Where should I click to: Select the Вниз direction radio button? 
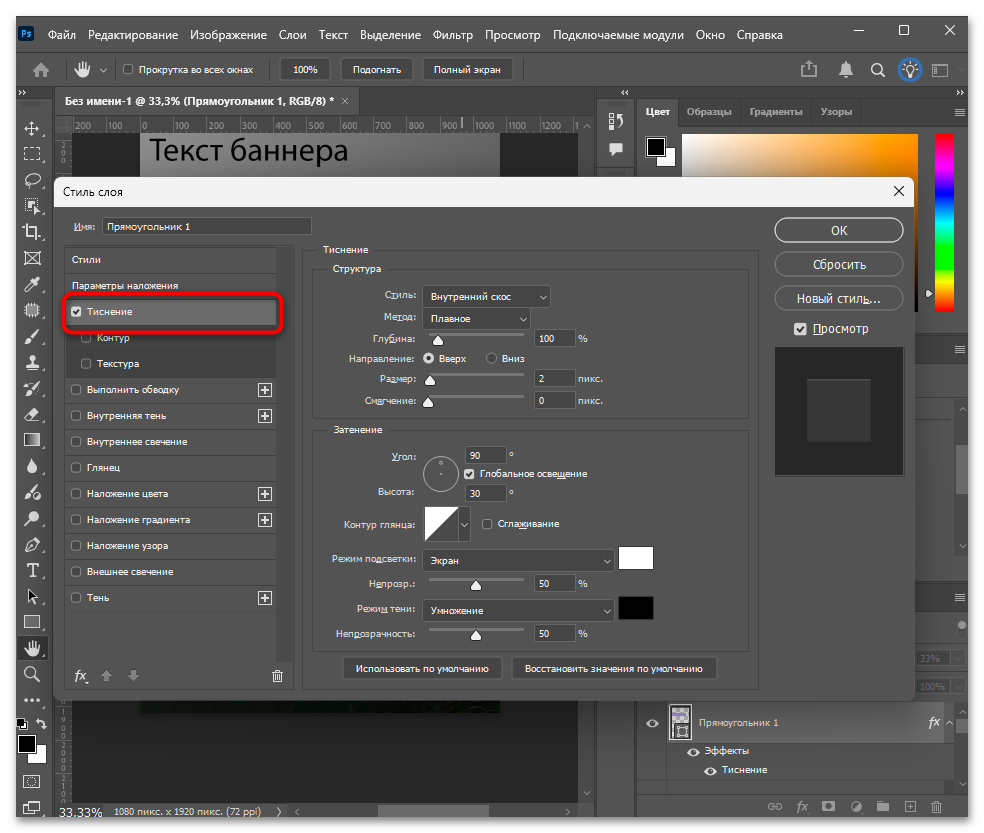[491, 358]
